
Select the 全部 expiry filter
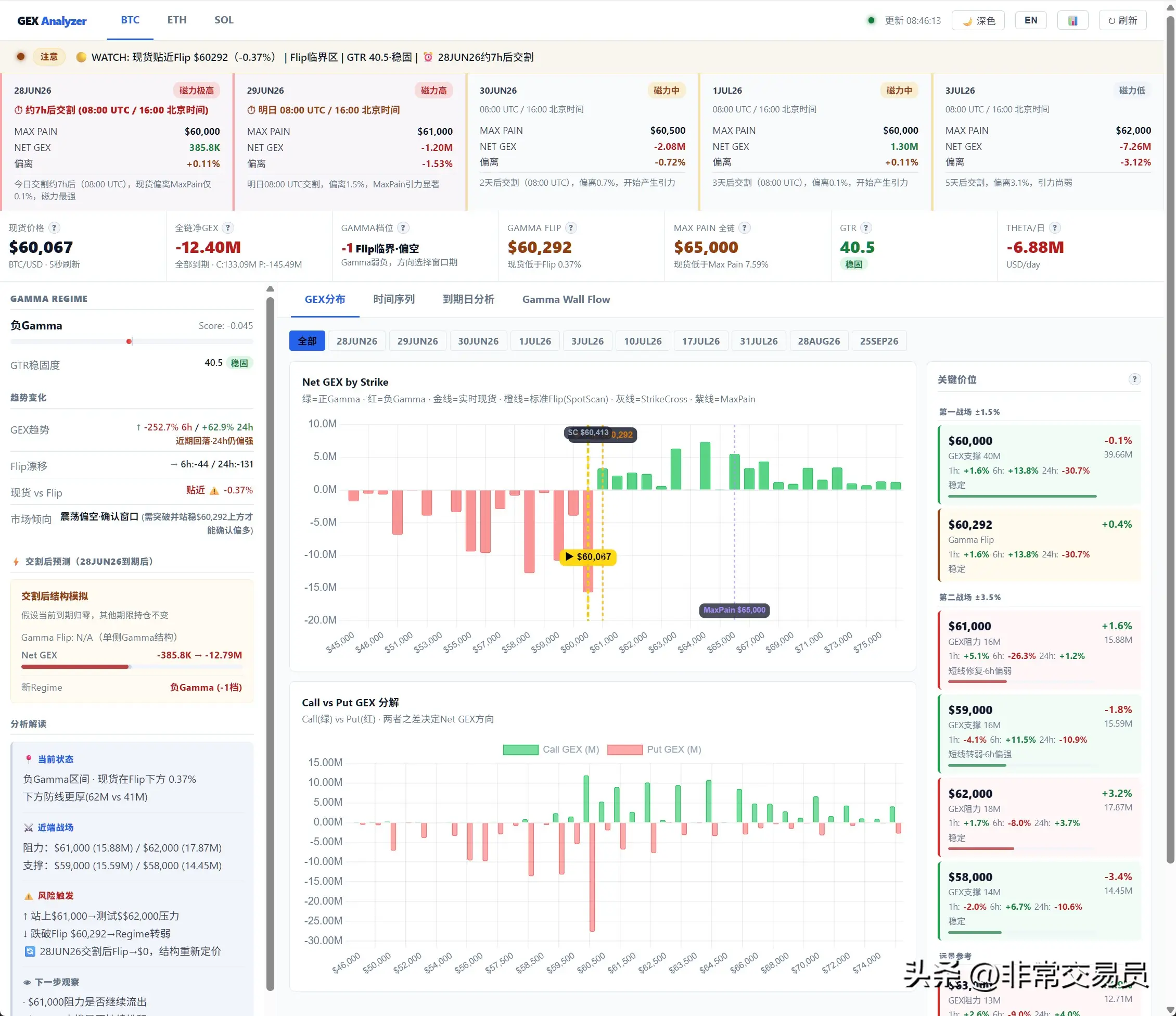pos(307,340)
